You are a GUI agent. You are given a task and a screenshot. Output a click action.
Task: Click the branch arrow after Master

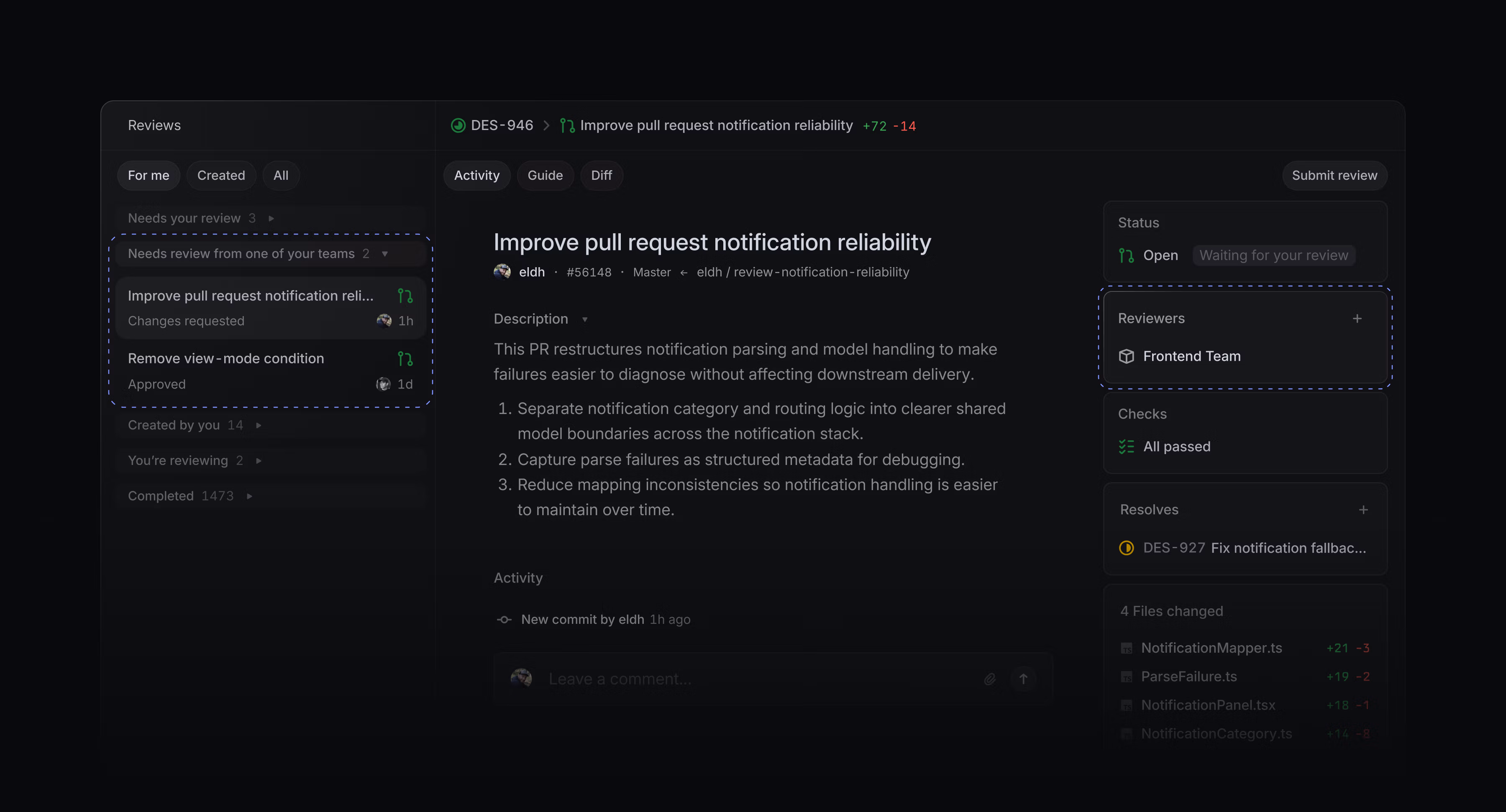[684, 272]
